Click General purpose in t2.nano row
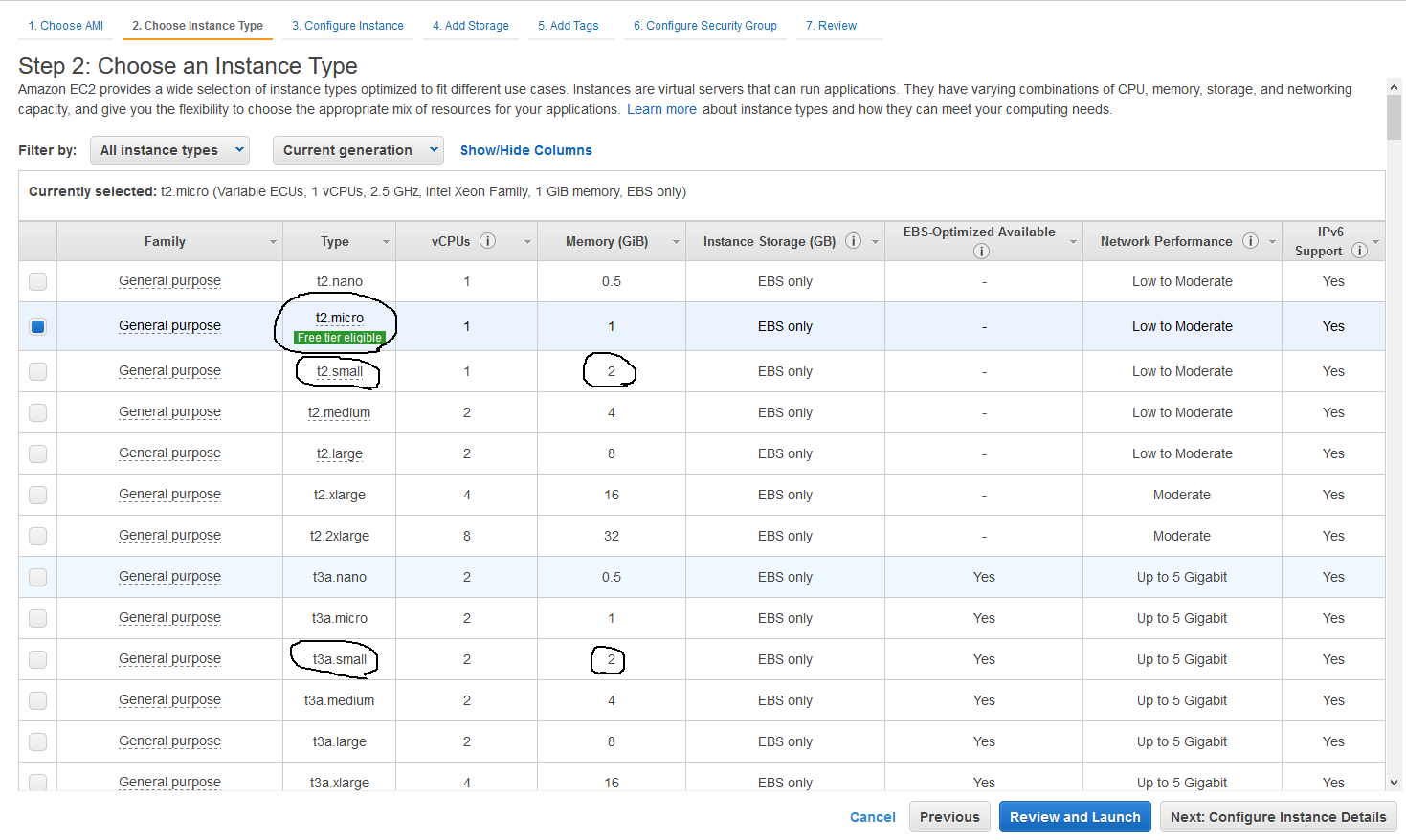Screen dimensions: 1406x840 [x=169, y=281]
